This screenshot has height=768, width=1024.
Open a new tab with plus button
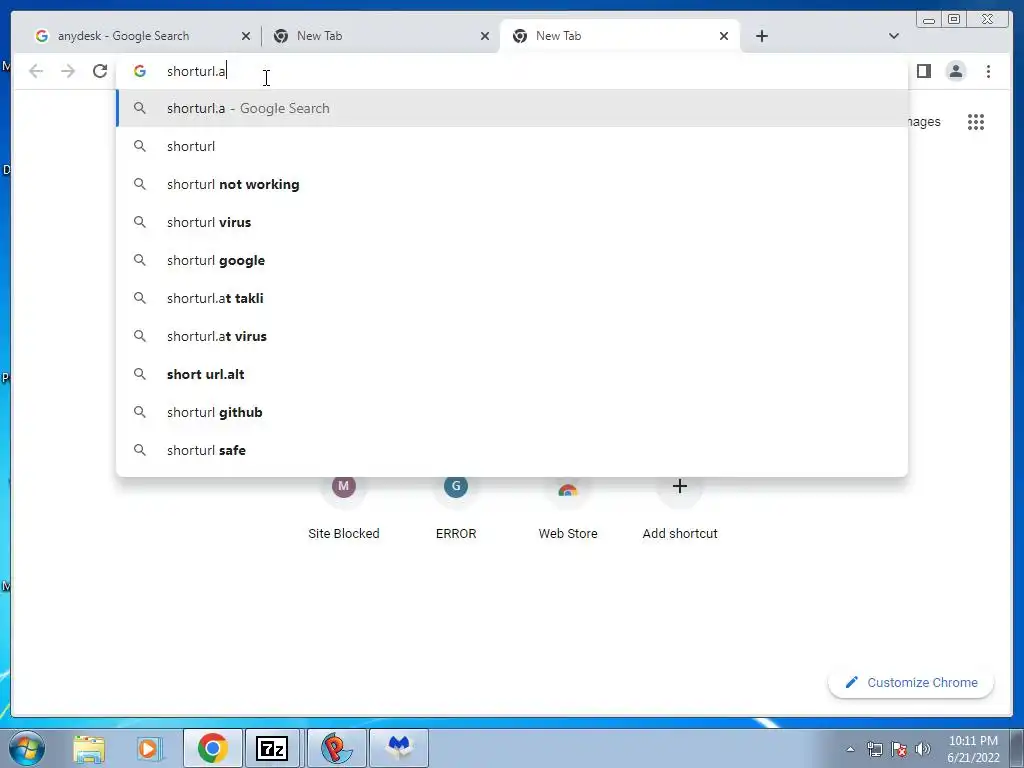coord(761,36)
